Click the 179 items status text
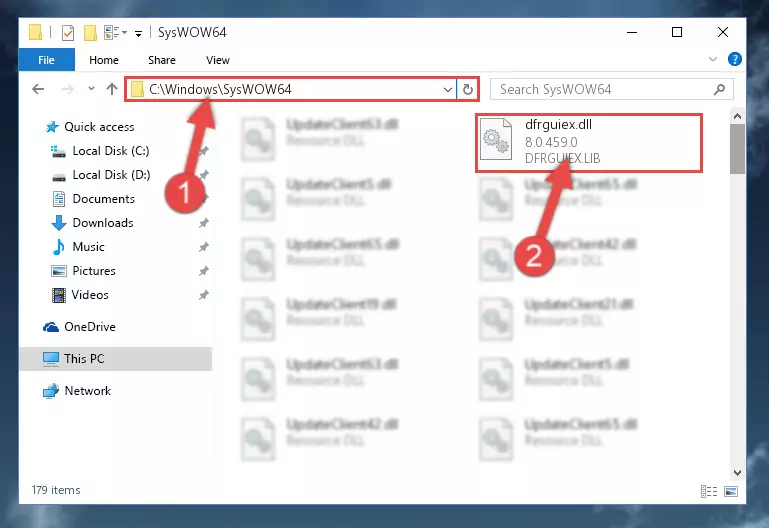Viewport: 769px width, 528px height. [56, 490]
